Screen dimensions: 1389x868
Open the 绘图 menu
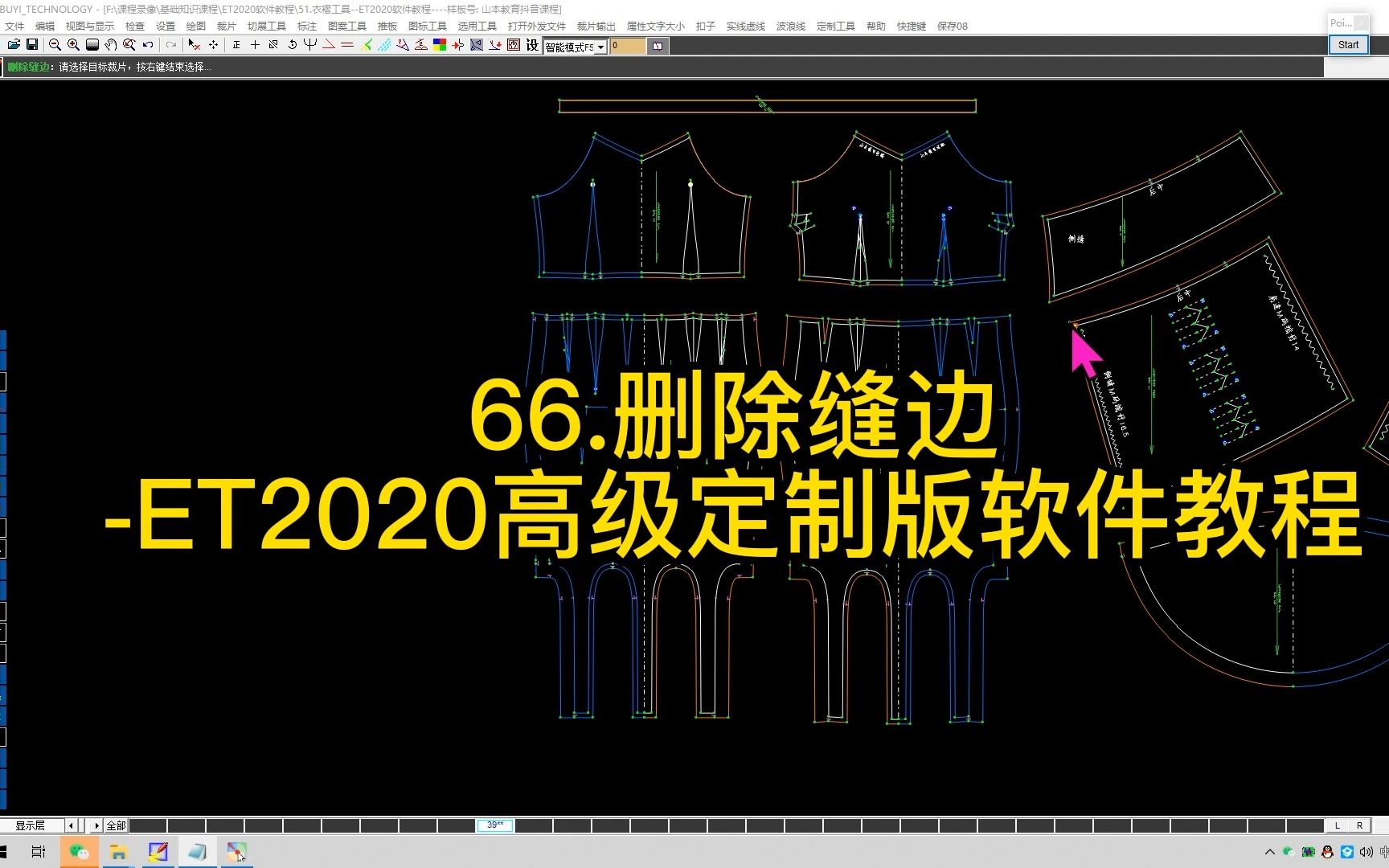pos(196,27)
